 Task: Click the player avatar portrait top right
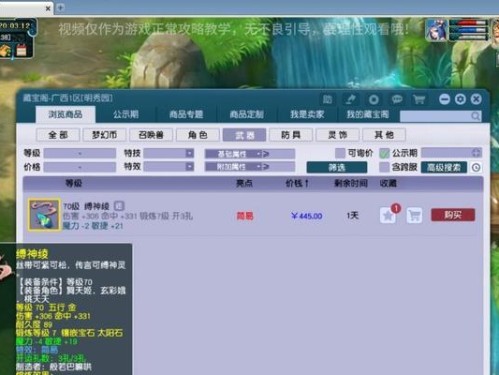click(x=436, y=30)
